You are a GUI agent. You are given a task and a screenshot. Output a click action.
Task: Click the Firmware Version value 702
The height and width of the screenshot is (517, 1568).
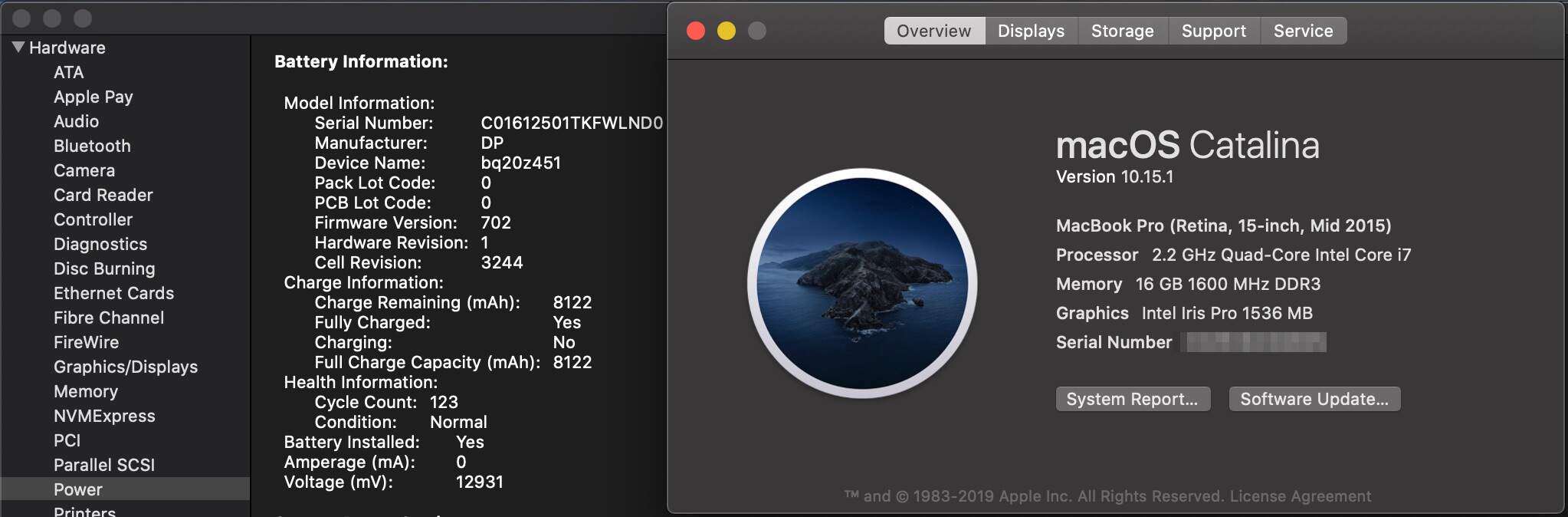click(496, 222)
